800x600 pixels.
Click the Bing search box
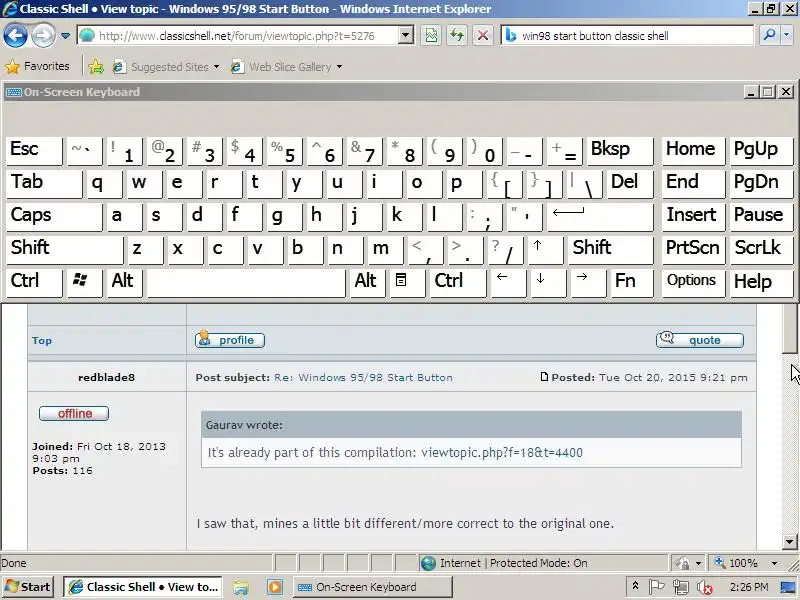(628, 36)
